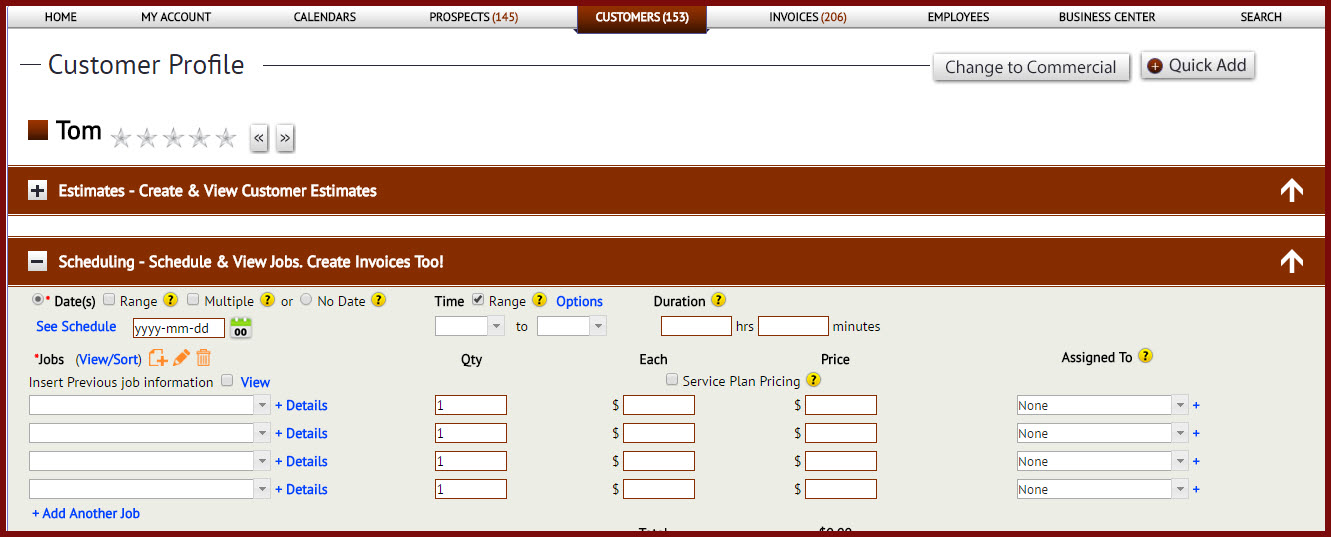Expand the Estimates section
1331x537 pixels.
coord(37,190)
